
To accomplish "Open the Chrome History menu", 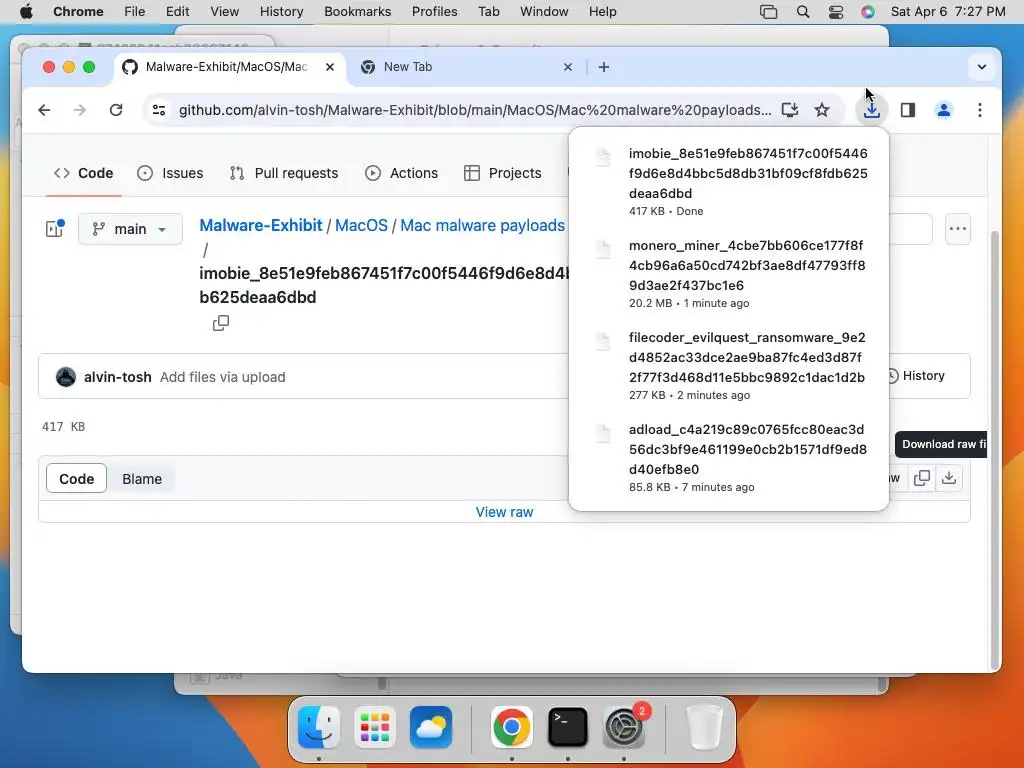I will tap(281, 12).
